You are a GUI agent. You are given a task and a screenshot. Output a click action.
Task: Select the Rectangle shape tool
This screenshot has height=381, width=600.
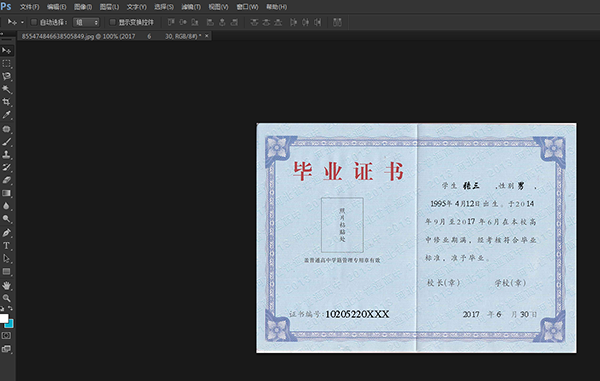[7, 272]
